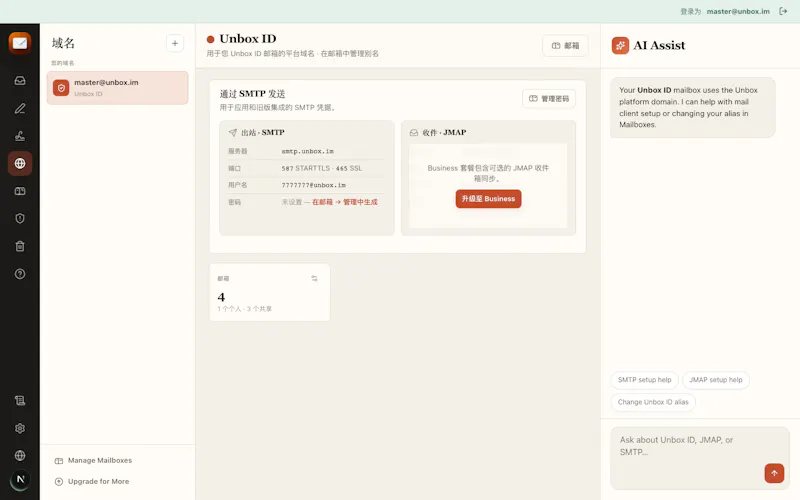Click the red status dot by Unbox ID
Screen dimensions: 800x500
[x=210, y=39]
